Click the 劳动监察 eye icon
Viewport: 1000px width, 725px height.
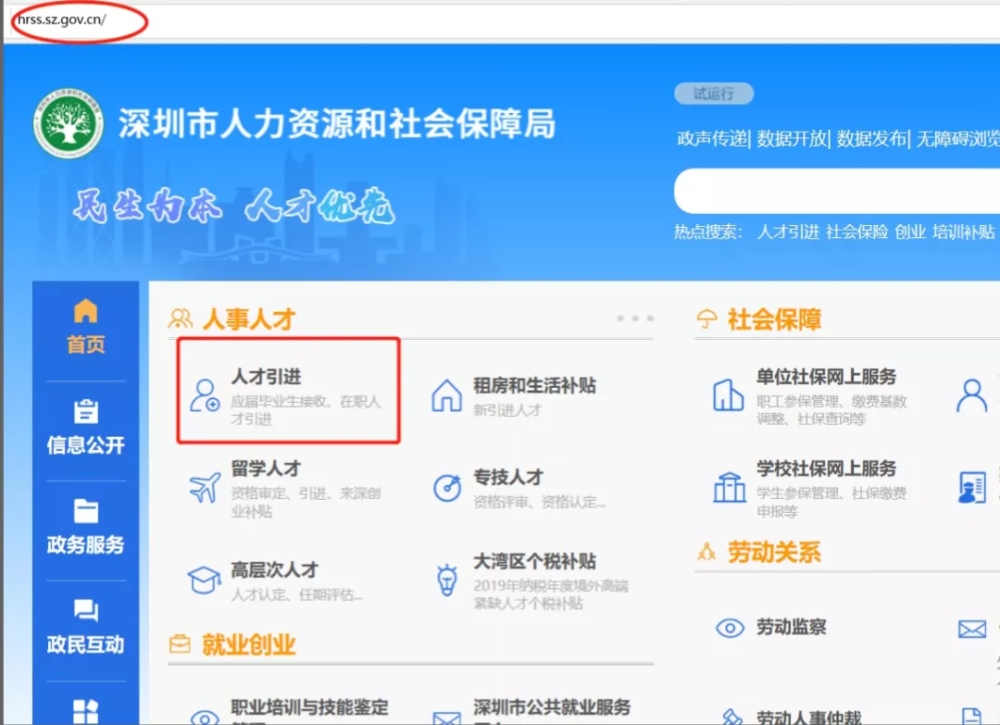730,628
